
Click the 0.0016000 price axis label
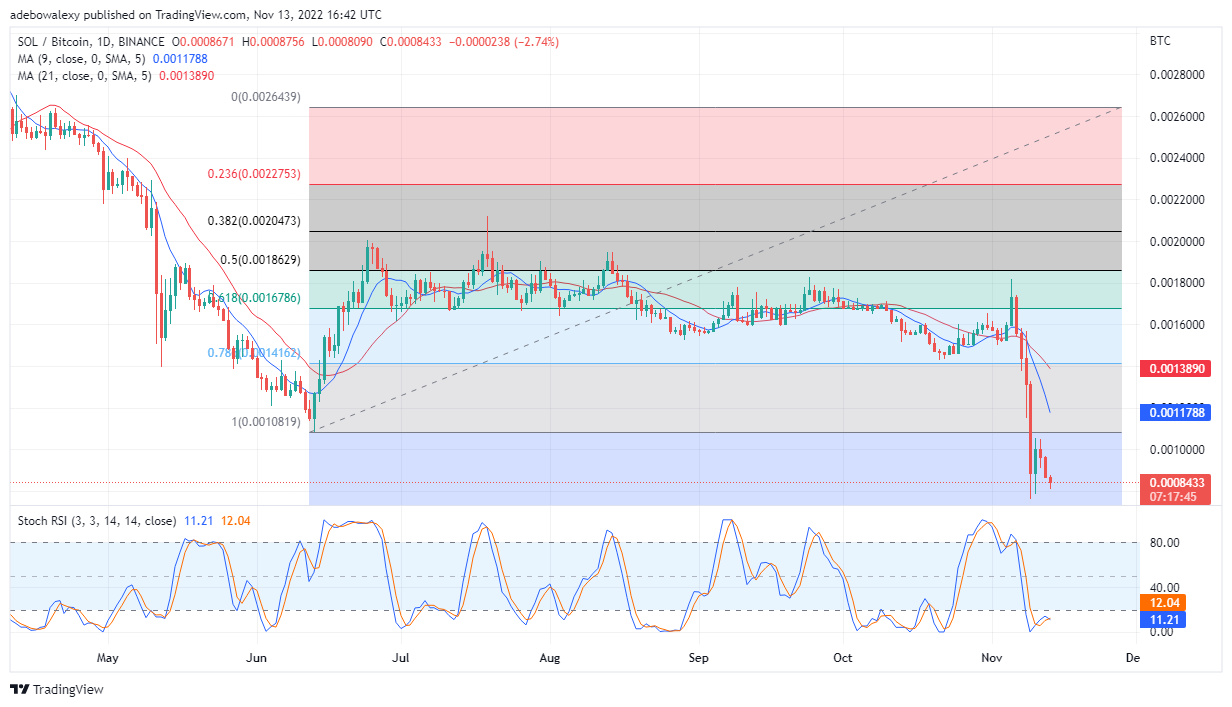coord(1177,325)
